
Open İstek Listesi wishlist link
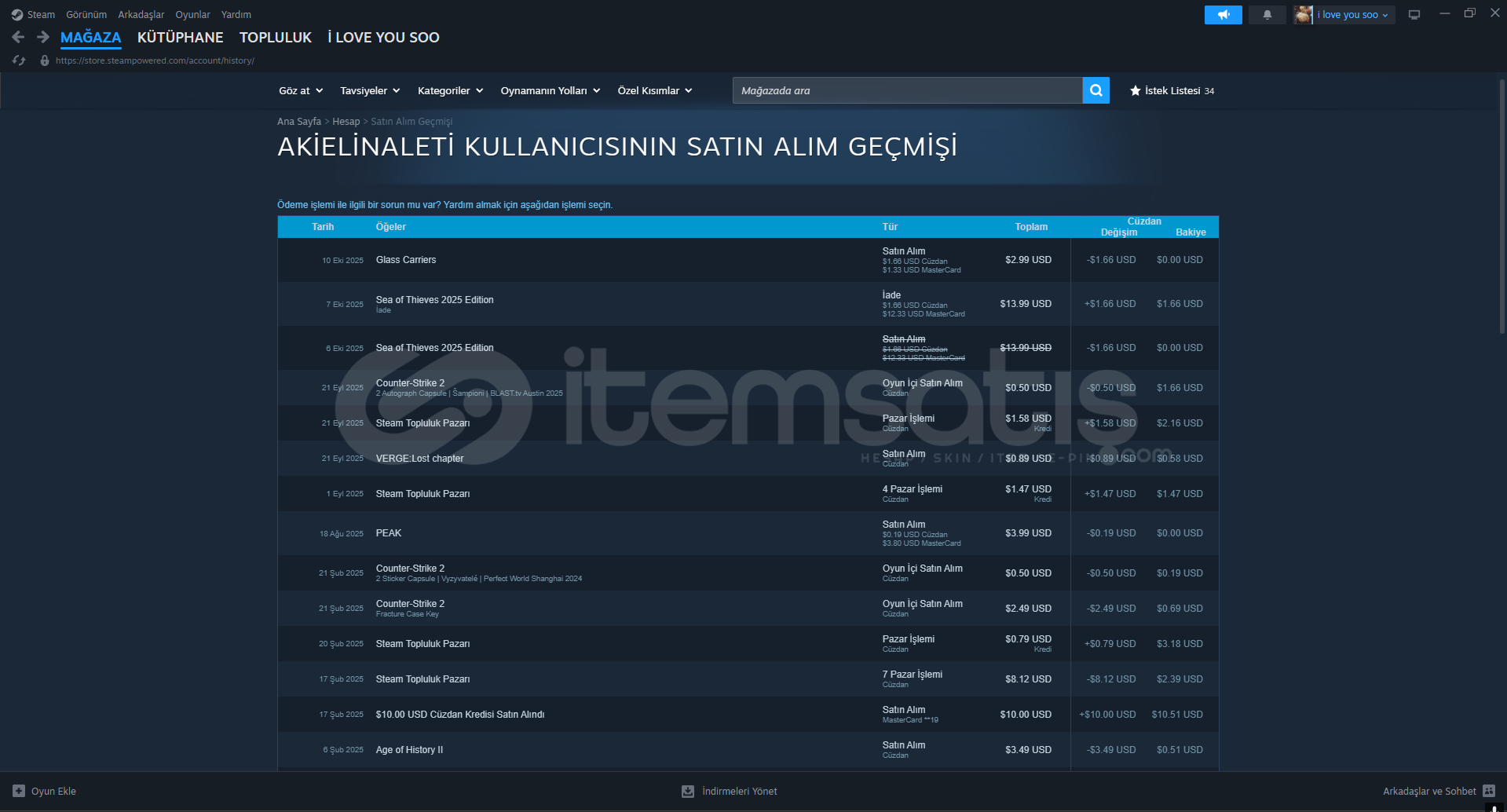pyautogui.click(x=1172, y=90)
